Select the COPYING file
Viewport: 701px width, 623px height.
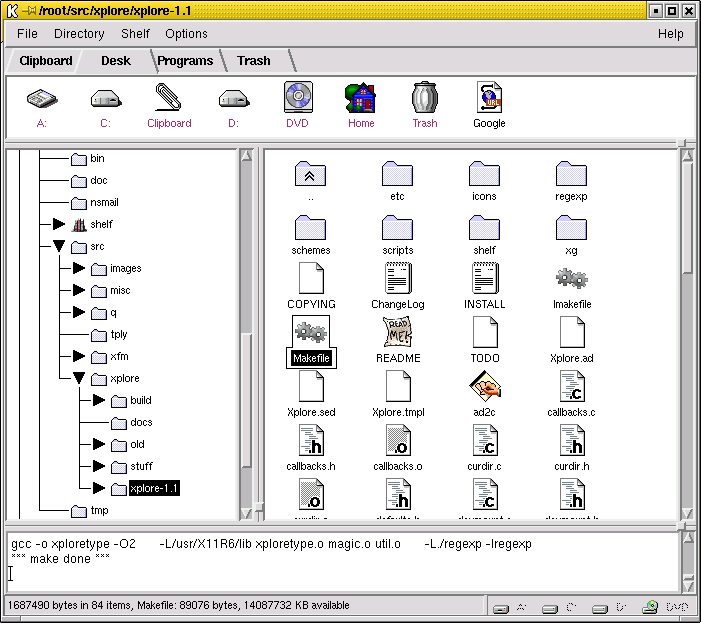(x=311, y=278)
